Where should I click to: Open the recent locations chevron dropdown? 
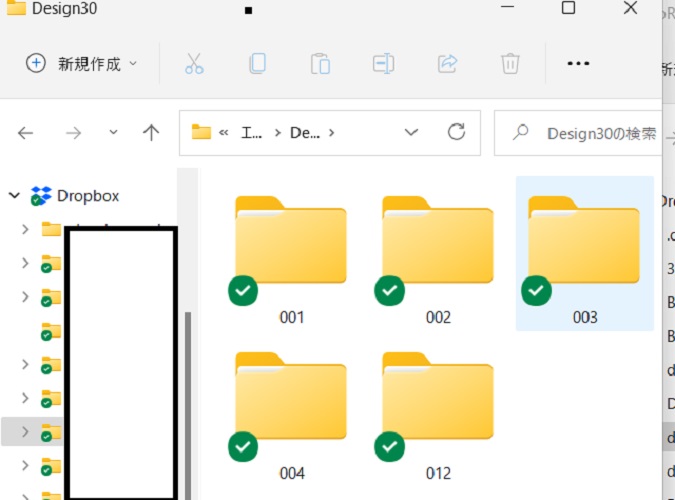[x=113, y=132]
